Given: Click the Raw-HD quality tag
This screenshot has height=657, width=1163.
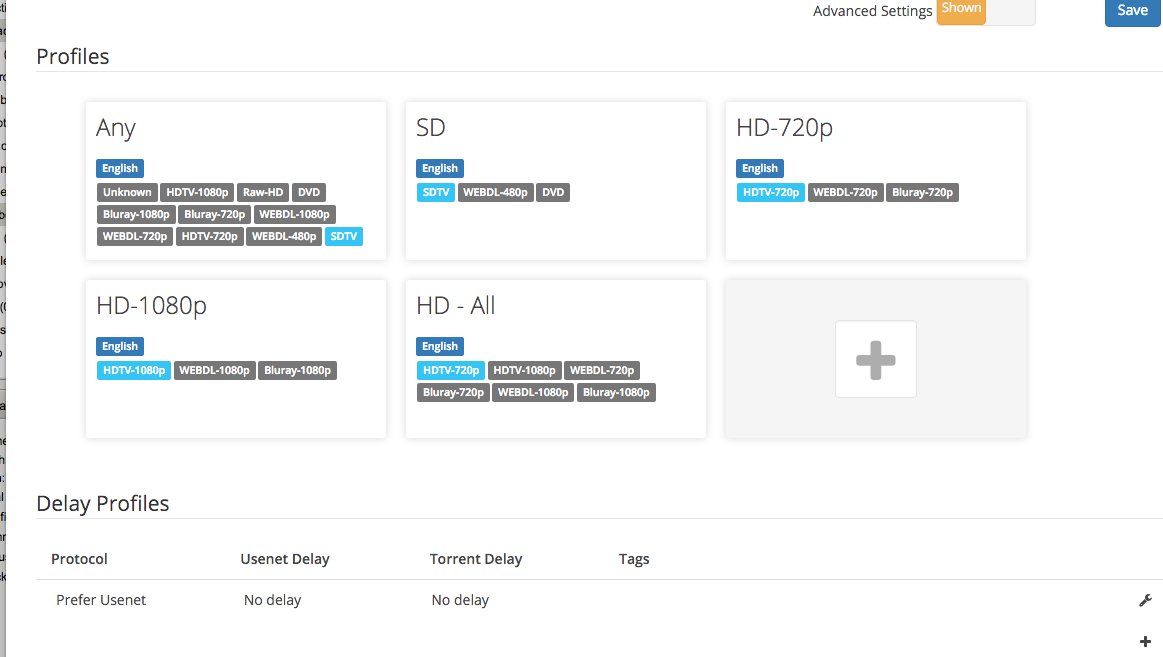Looking at the screenshot, I should (264, 193).
